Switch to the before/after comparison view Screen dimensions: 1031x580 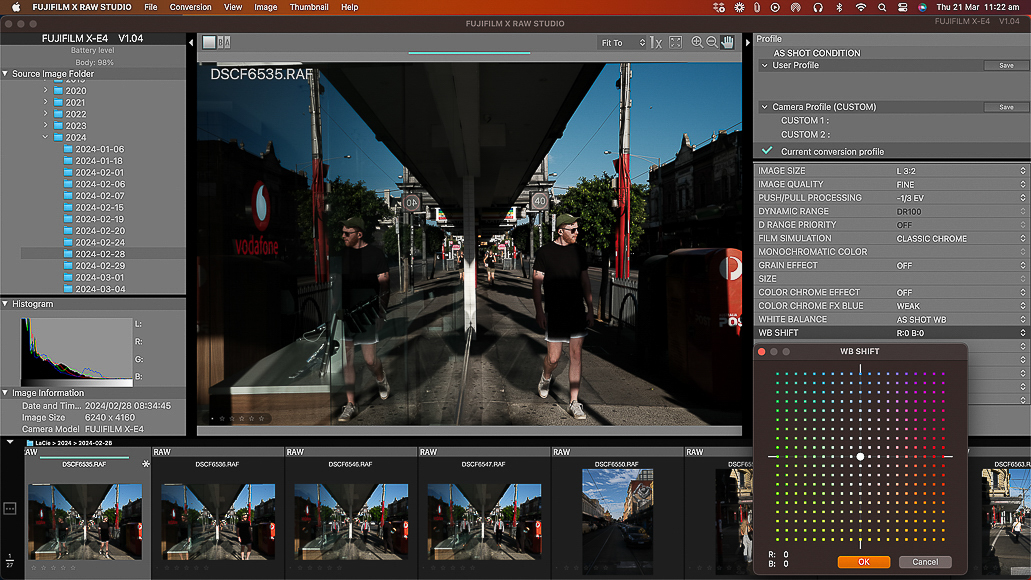(x=224, y=42)
